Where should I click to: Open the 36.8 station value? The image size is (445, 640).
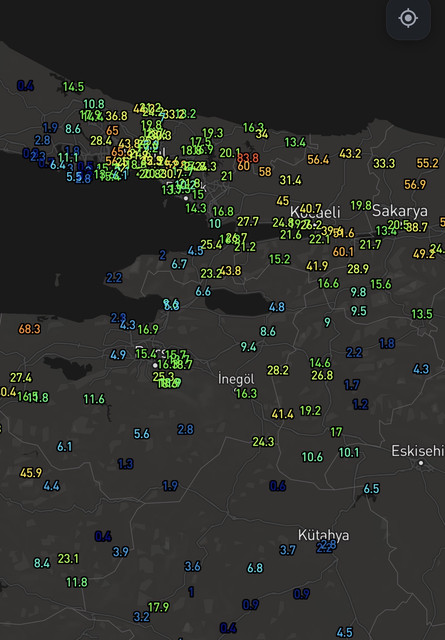click(x=116, y=116)
